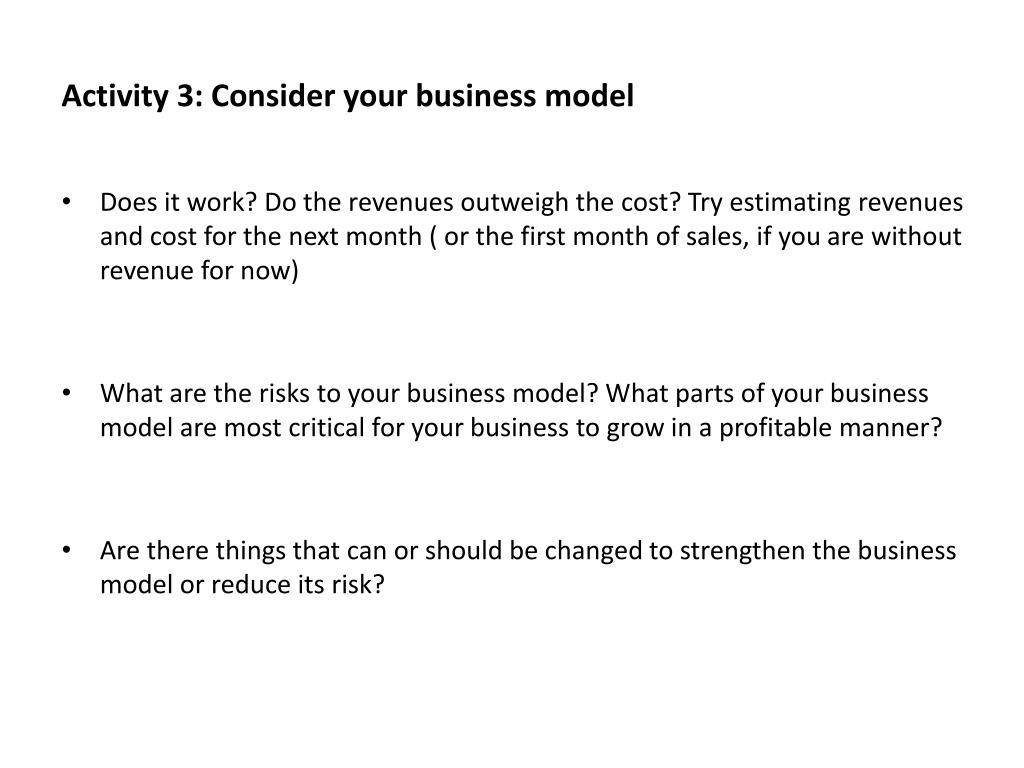Image resolution: width=1024 pixels, height=768 pixels.
Task: Click the text 'model or reduce its risk?'
Action: [242, 584]
